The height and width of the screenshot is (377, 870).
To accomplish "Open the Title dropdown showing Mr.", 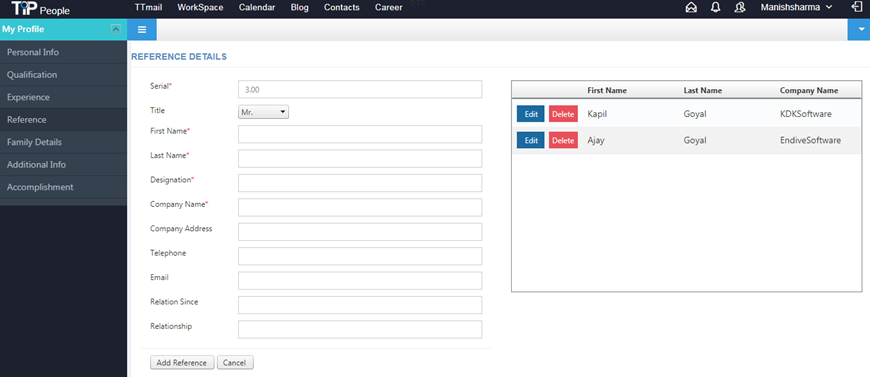I will 264,112.
